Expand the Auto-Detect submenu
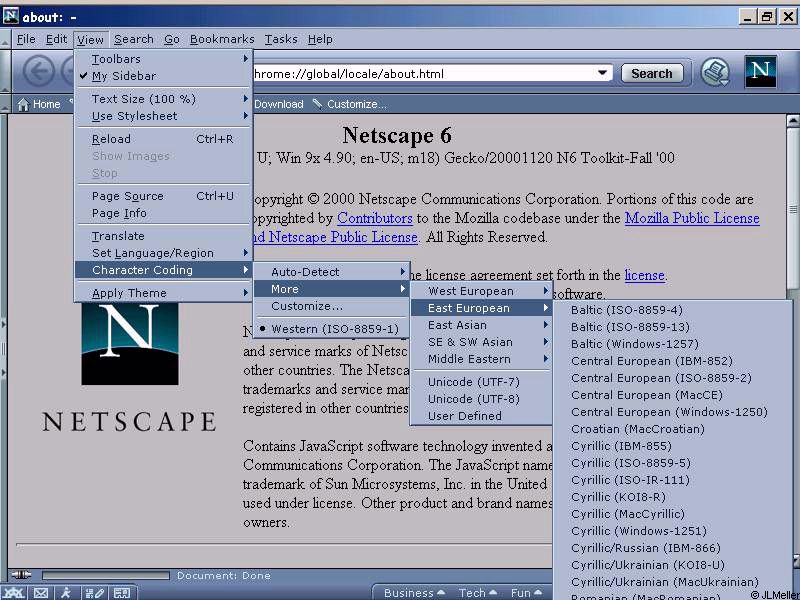The image size is (800, 600). 331,272
